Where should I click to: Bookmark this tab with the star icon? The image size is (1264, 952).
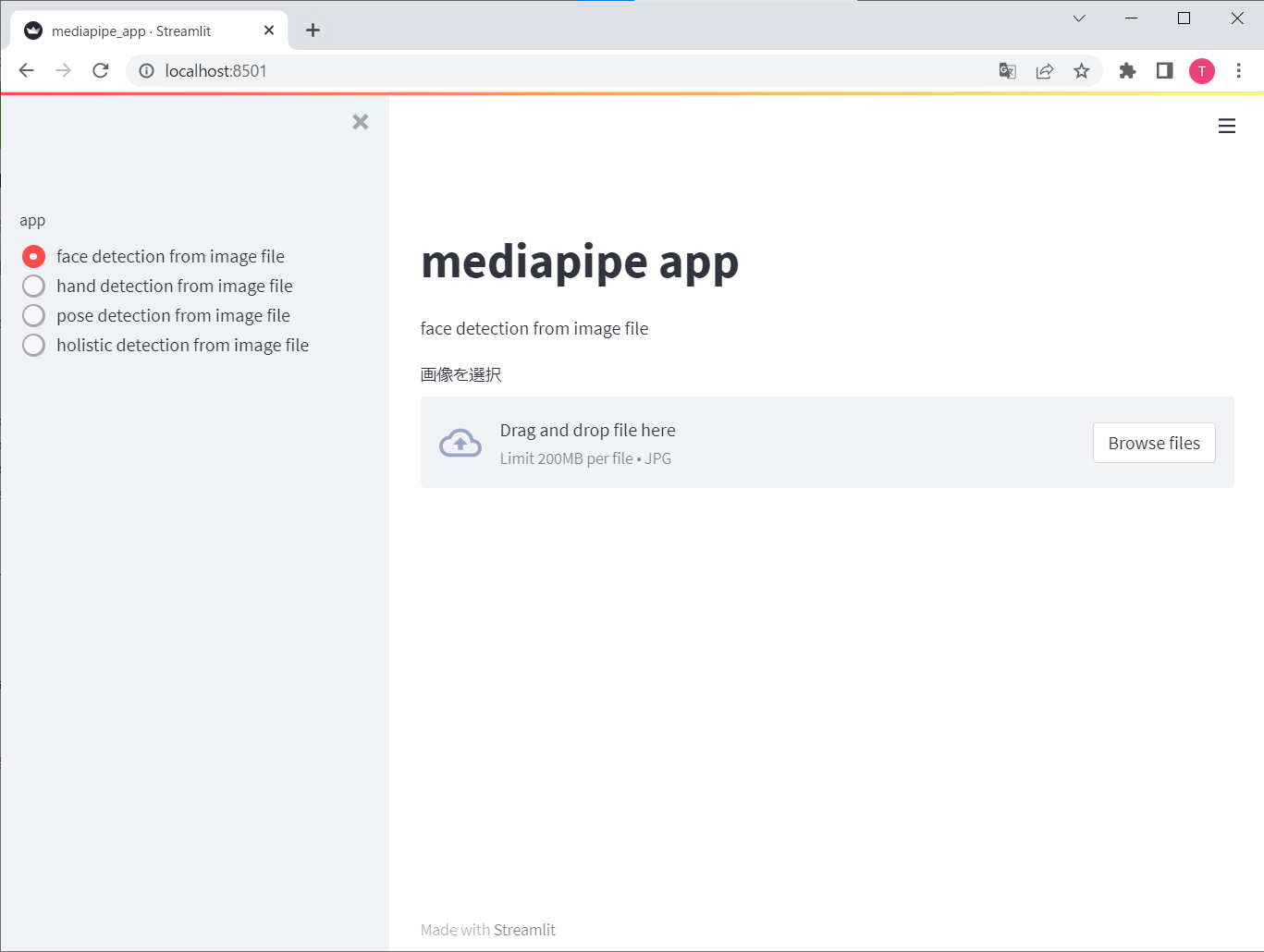pyautogui.click(x=1082, y=71)
